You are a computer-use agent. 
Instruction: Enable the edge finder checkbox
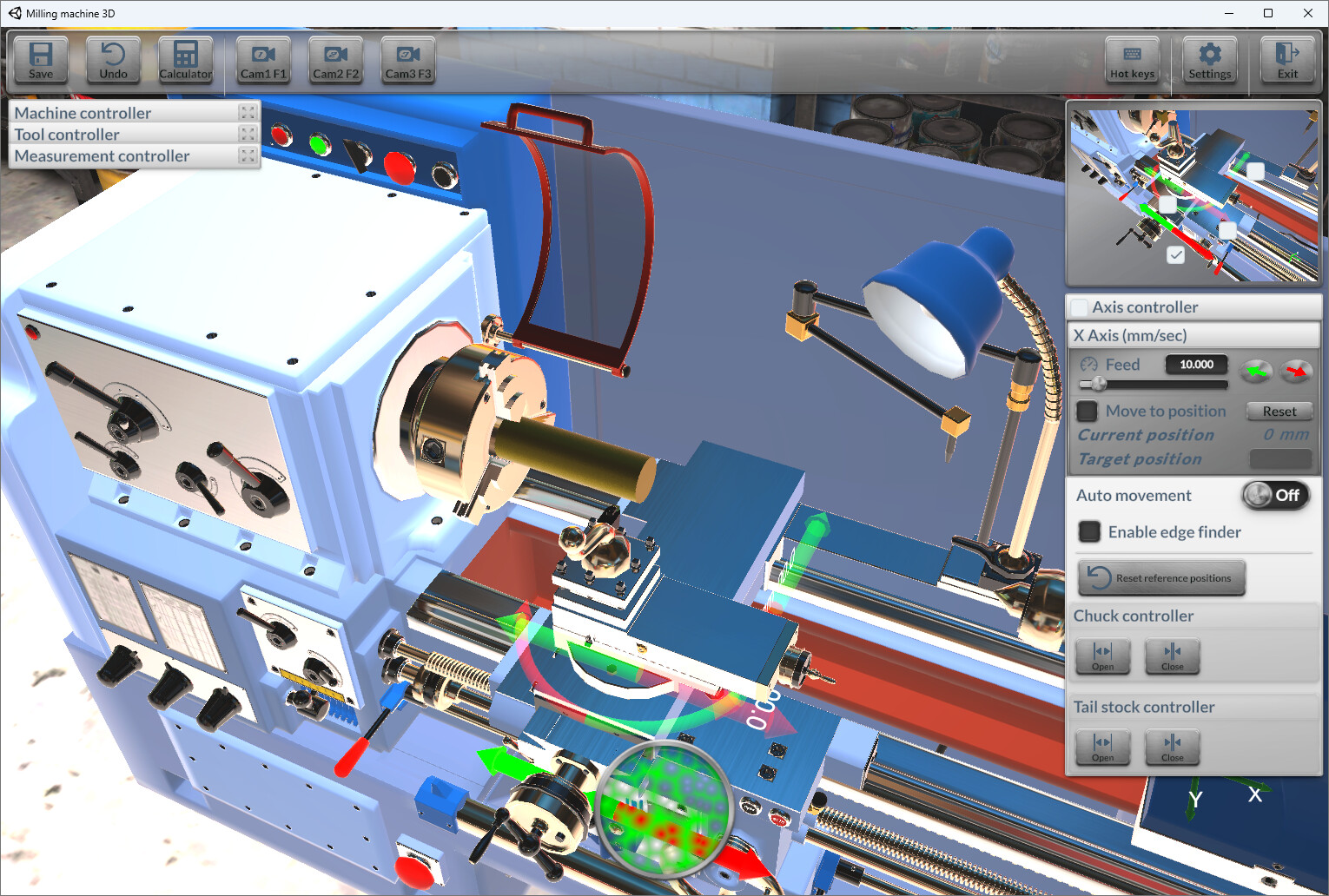(1088, 531)
